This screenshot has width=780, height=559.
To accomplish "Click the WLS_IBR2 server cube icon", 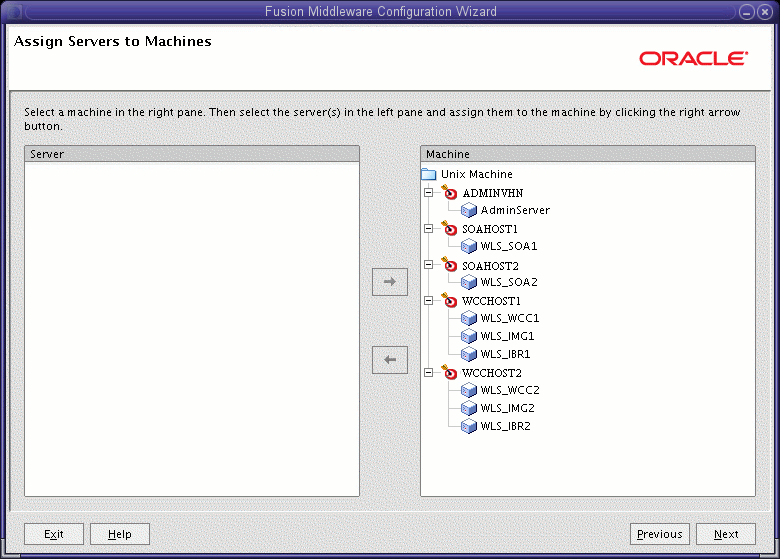I will click(x=469, y=426).
